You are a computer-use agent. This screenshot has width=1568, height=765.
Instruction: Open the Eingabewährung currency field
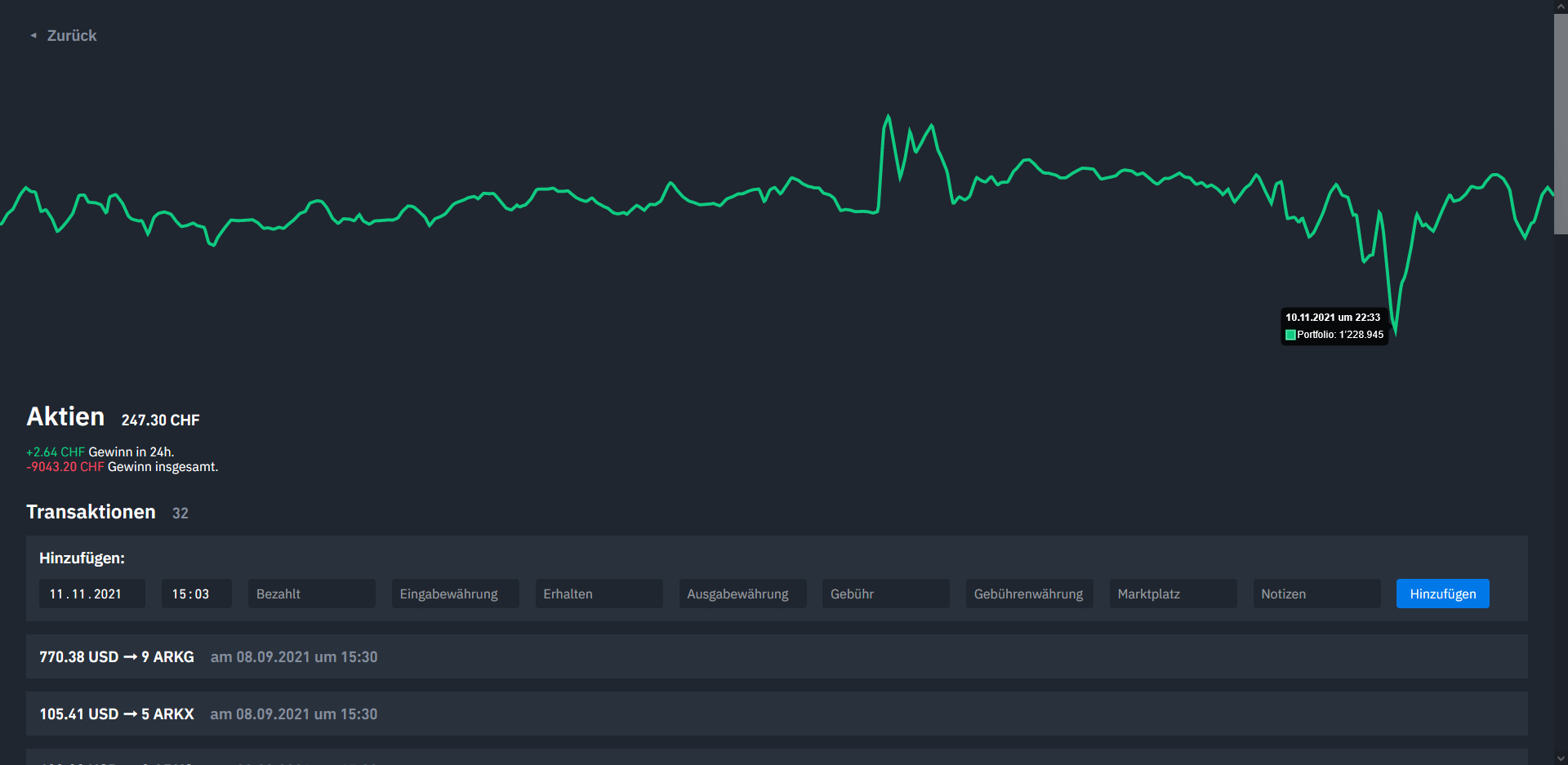click(x=455, y=594)
